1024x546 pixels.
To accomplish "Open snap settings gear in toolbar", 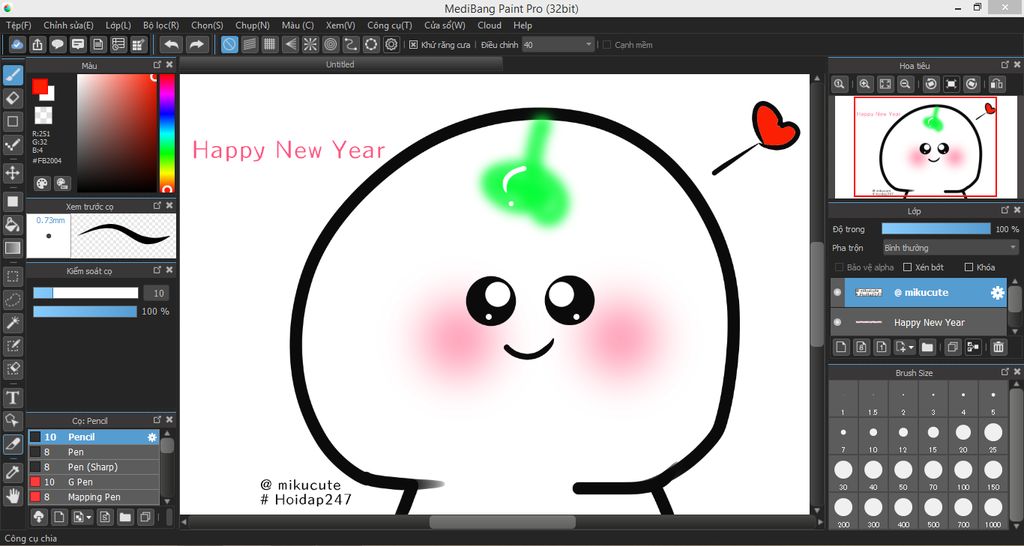I will pyautogui.click(x=391, y=44).
